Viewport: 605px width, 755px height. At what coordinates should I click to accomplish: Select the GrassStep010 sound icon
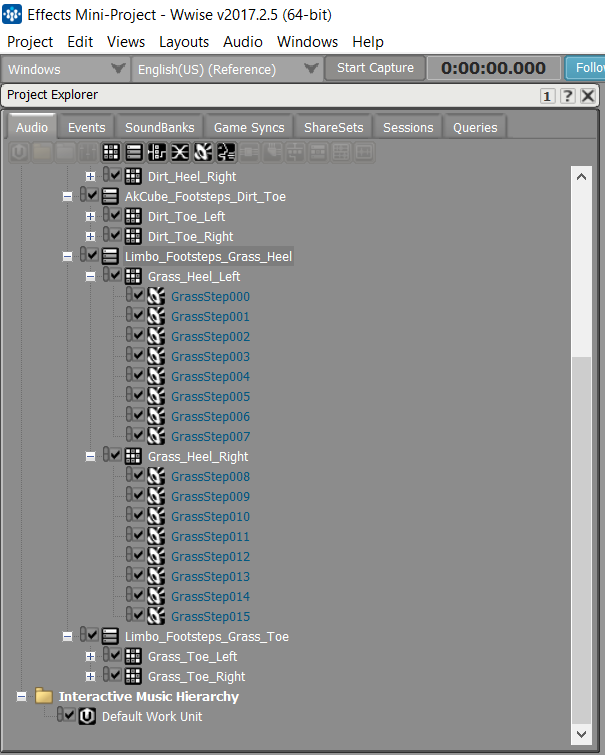pos(156,516)
